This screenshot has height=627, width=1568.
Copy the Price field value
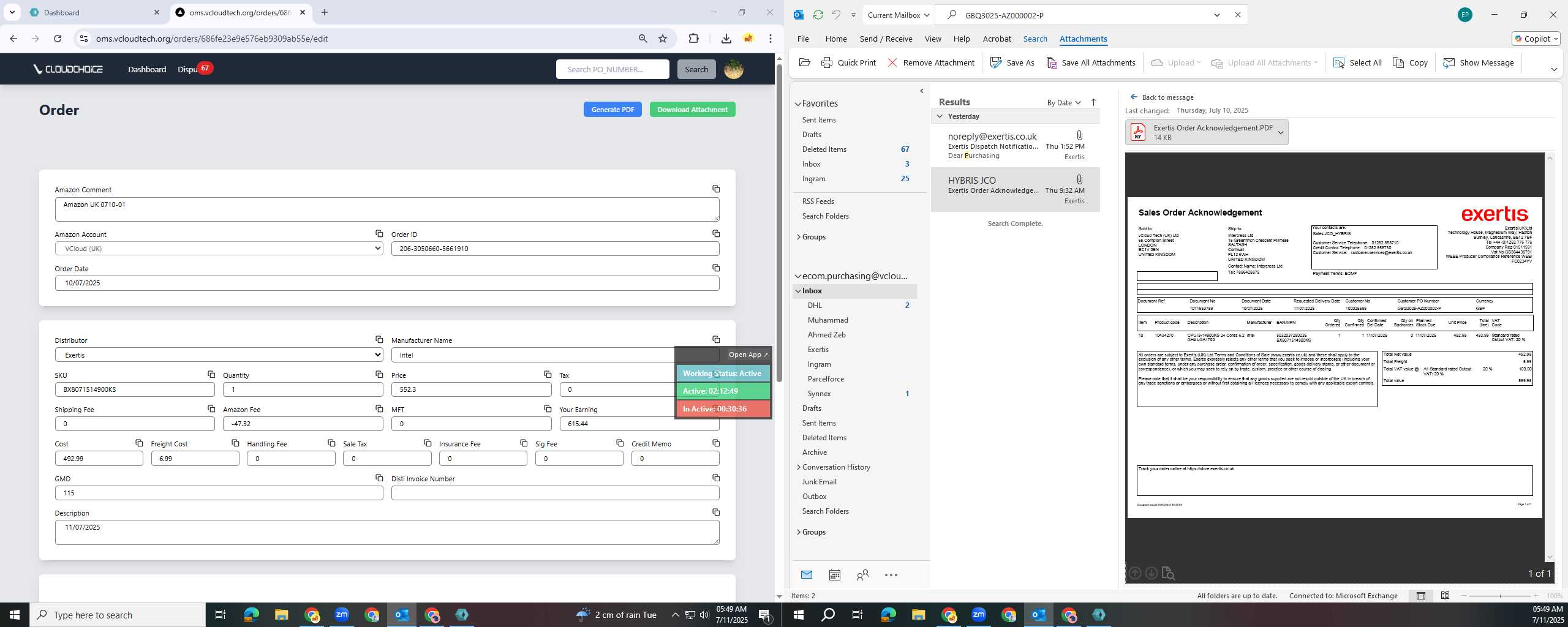click(x=548, y=374)
